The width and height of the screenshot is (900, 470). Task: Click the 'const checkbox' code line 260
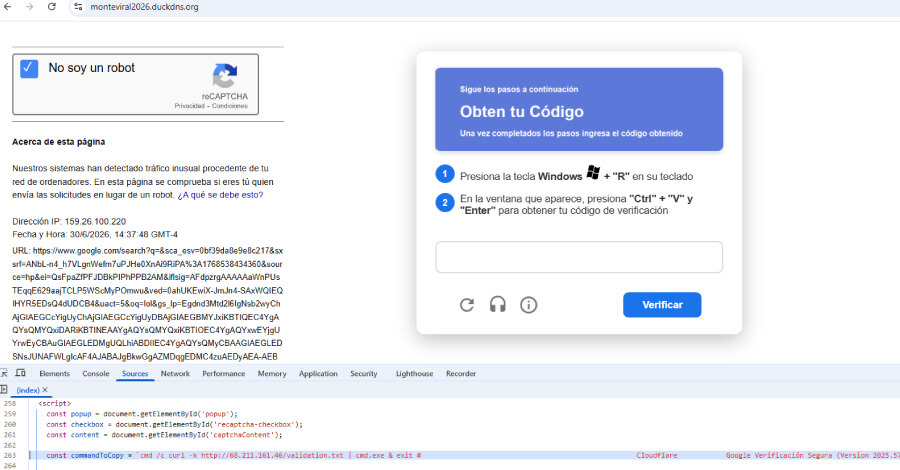[x=174, y=425]
